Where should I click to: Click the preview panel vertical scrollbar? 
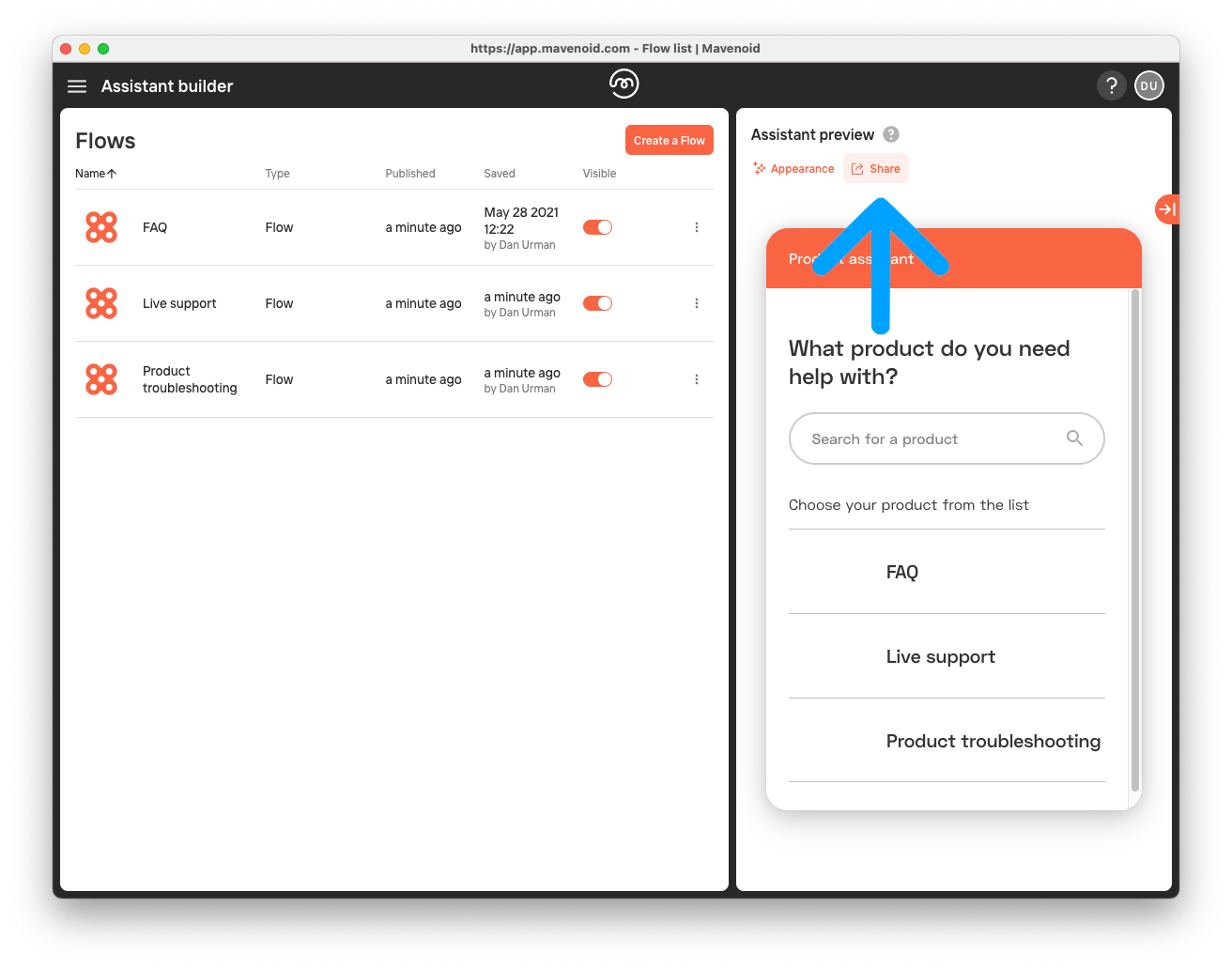1135,540
